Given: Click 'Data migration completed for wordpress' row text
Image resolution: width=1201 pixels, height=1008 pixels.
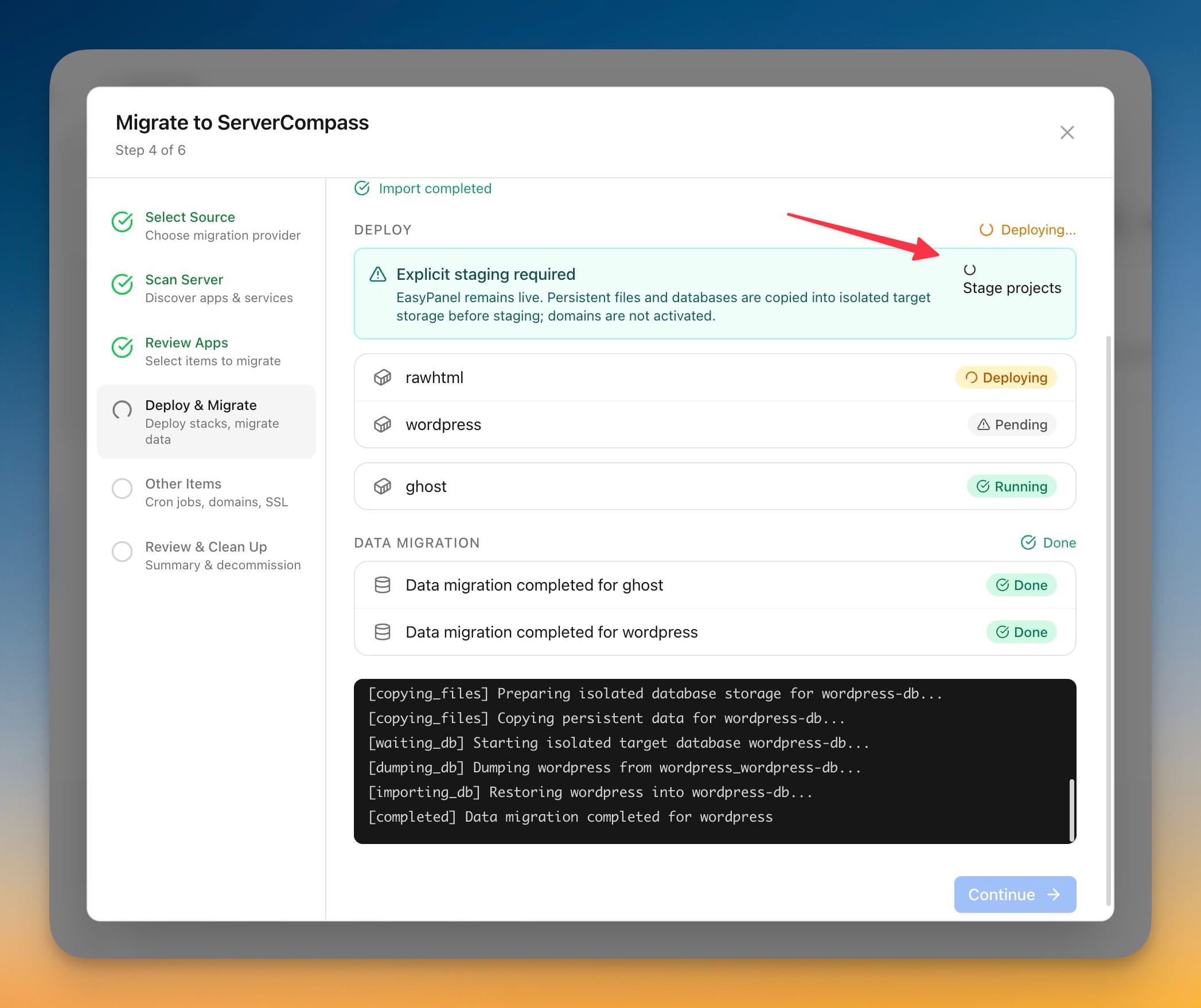Looking at the screenshot, I should (552, 632).
